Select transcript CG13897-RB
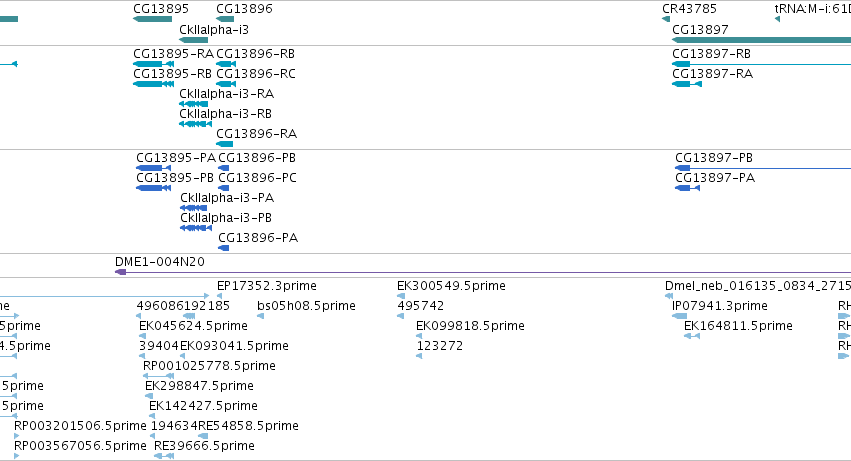Image resolution: width=851 pixels, height=461 pixels. [712, 54]
